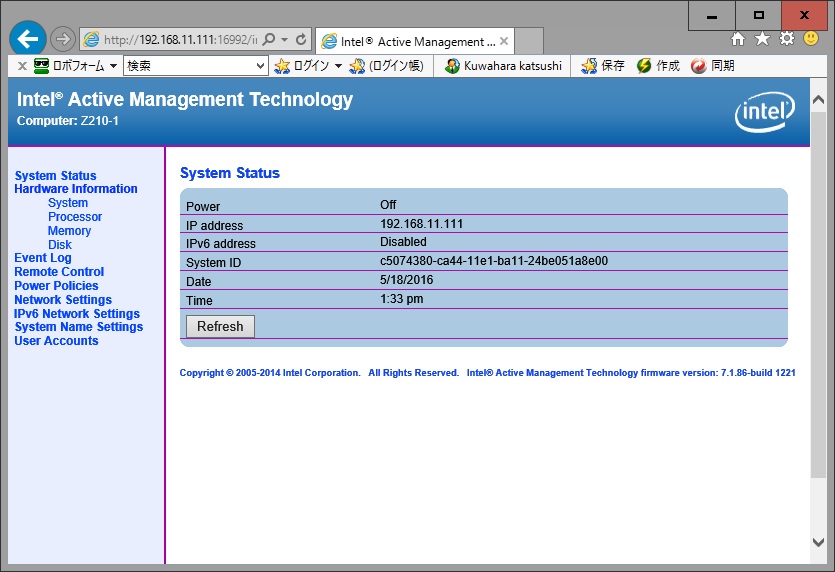Open the Power Policies sidebar link
This screenshot has height=572, width=835.
click(56, 285)
